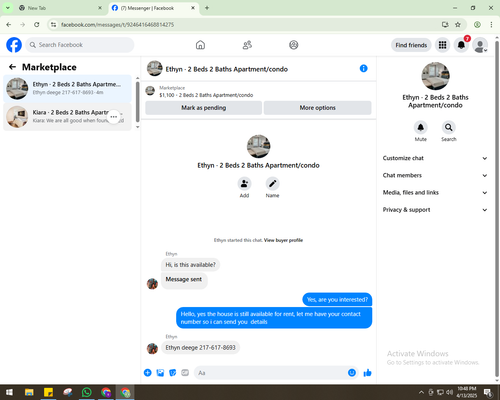Open the menu grid icon
The image size is (500, 400).
442,45
